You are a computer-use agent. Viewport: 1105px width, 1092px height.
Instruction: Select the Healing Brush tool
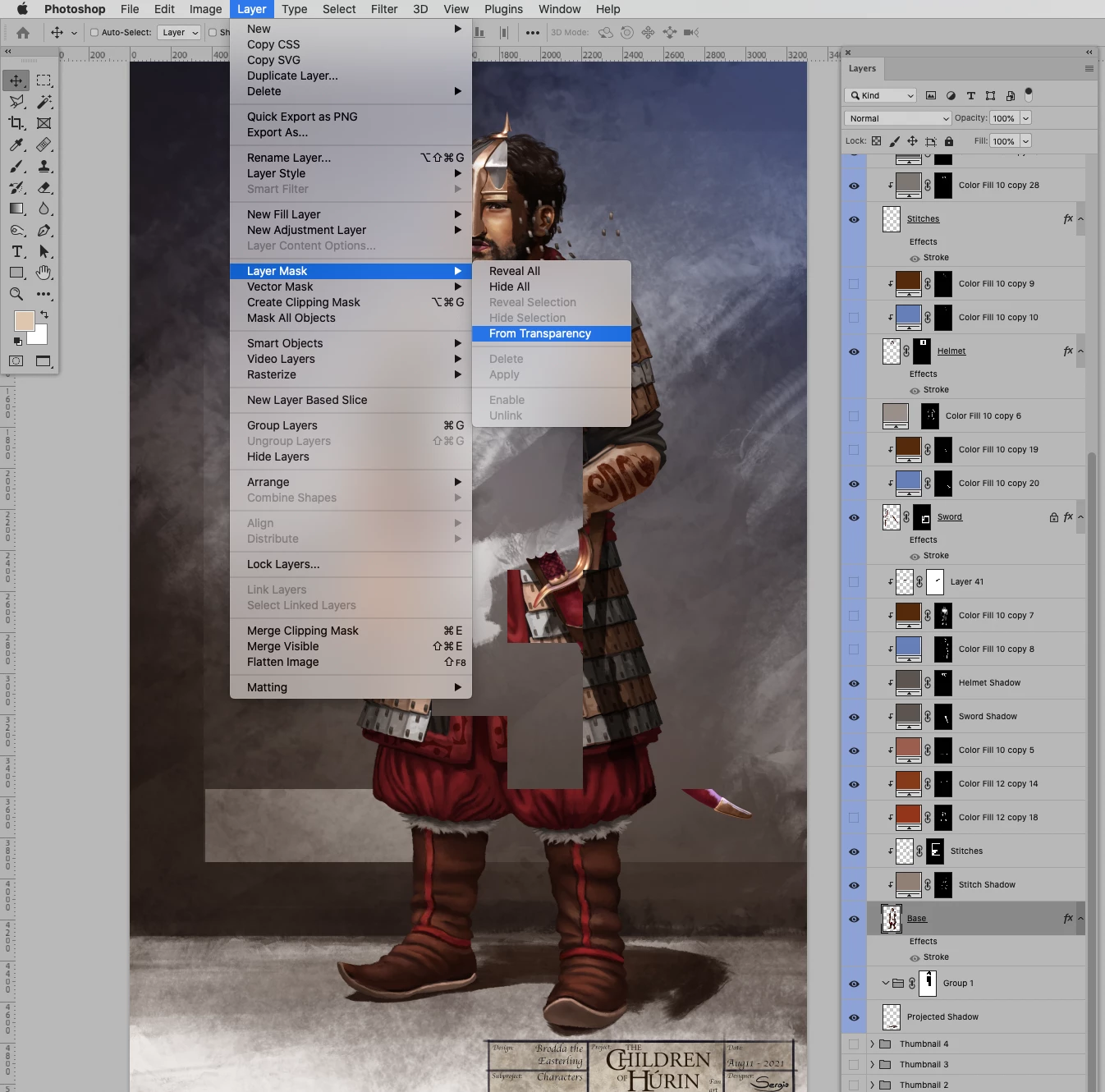point(44,145)
